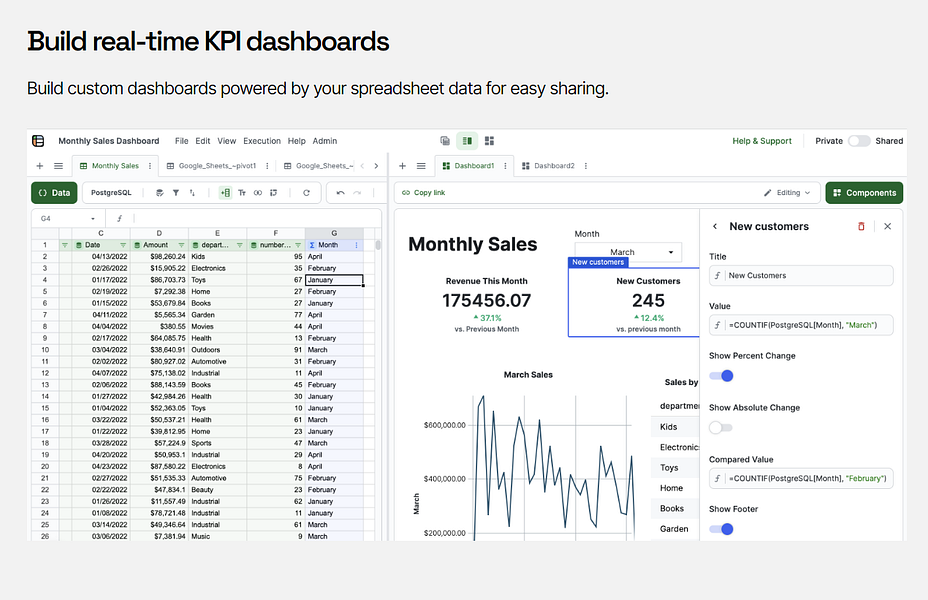Open the Edit menu
The width and height of the screenshot is (928, 600).
pyautogui.click(x=202, y=141)
